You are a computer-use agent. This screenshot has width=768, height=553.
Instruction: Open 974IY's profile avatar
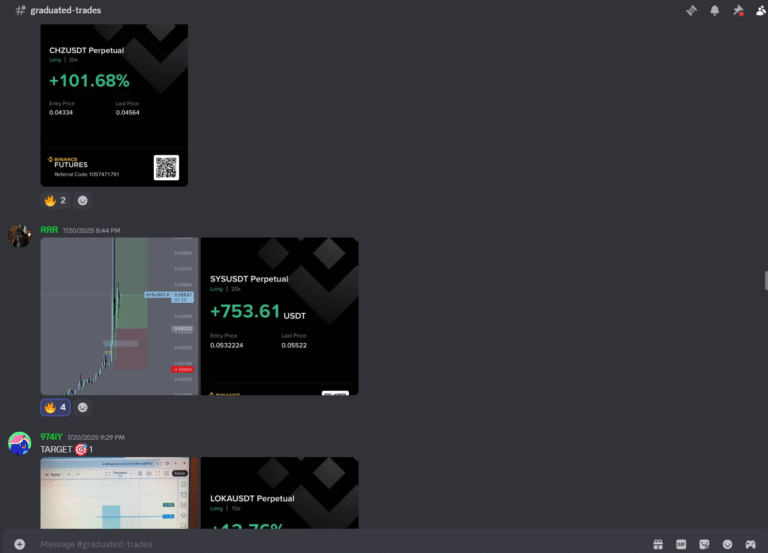[19, 443]
